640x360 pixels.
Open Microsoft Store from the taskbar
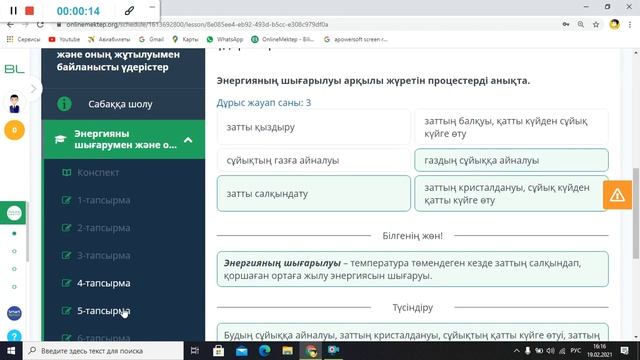[x=218, y=351]
